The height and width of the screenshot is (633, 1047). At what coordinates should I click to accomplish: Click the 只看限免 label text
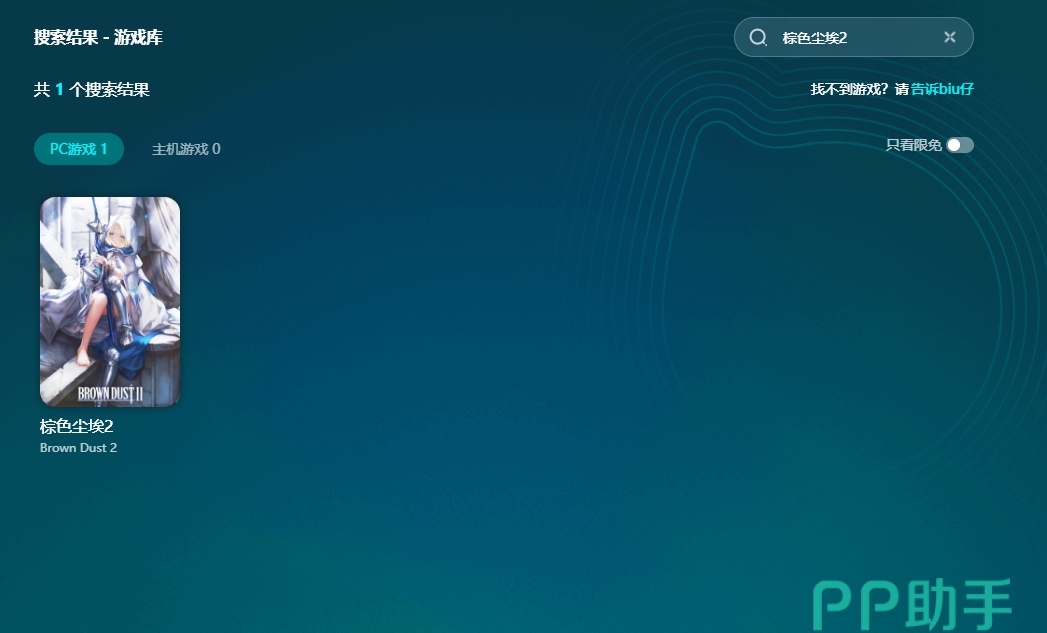point(913,145)
